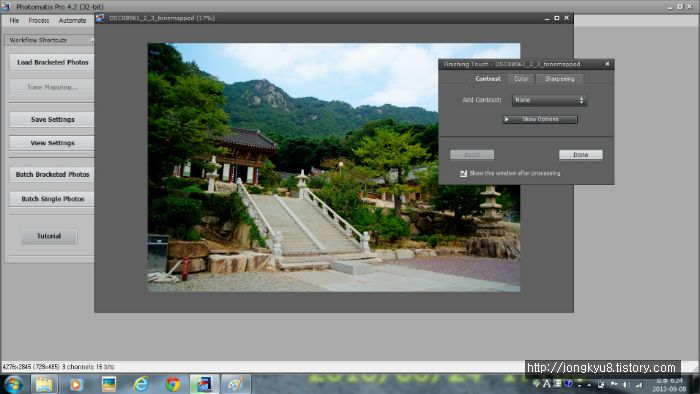Click Done in Finishing Touch dialog
The width and height of the screenshot is (700, 394).
click(x=580, y=154)
